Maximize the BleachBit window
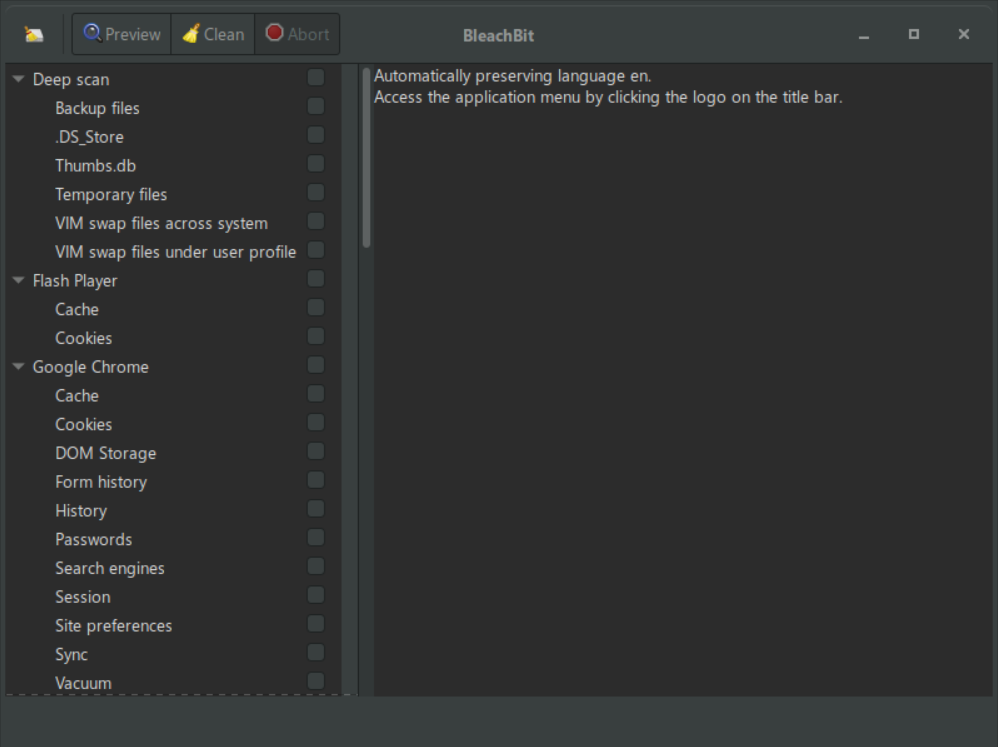Screen dimensions: 998x747 coord(914,34)
